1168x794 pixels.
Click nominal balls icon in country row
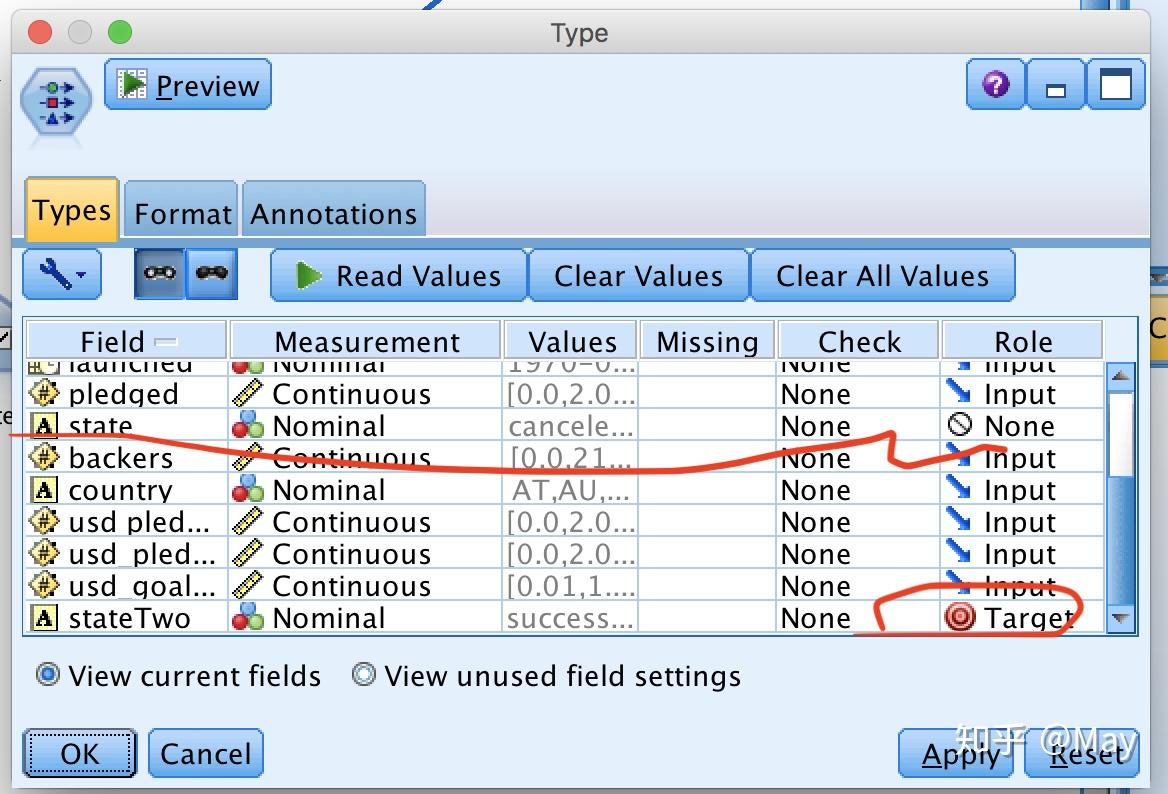pos(247,489)
